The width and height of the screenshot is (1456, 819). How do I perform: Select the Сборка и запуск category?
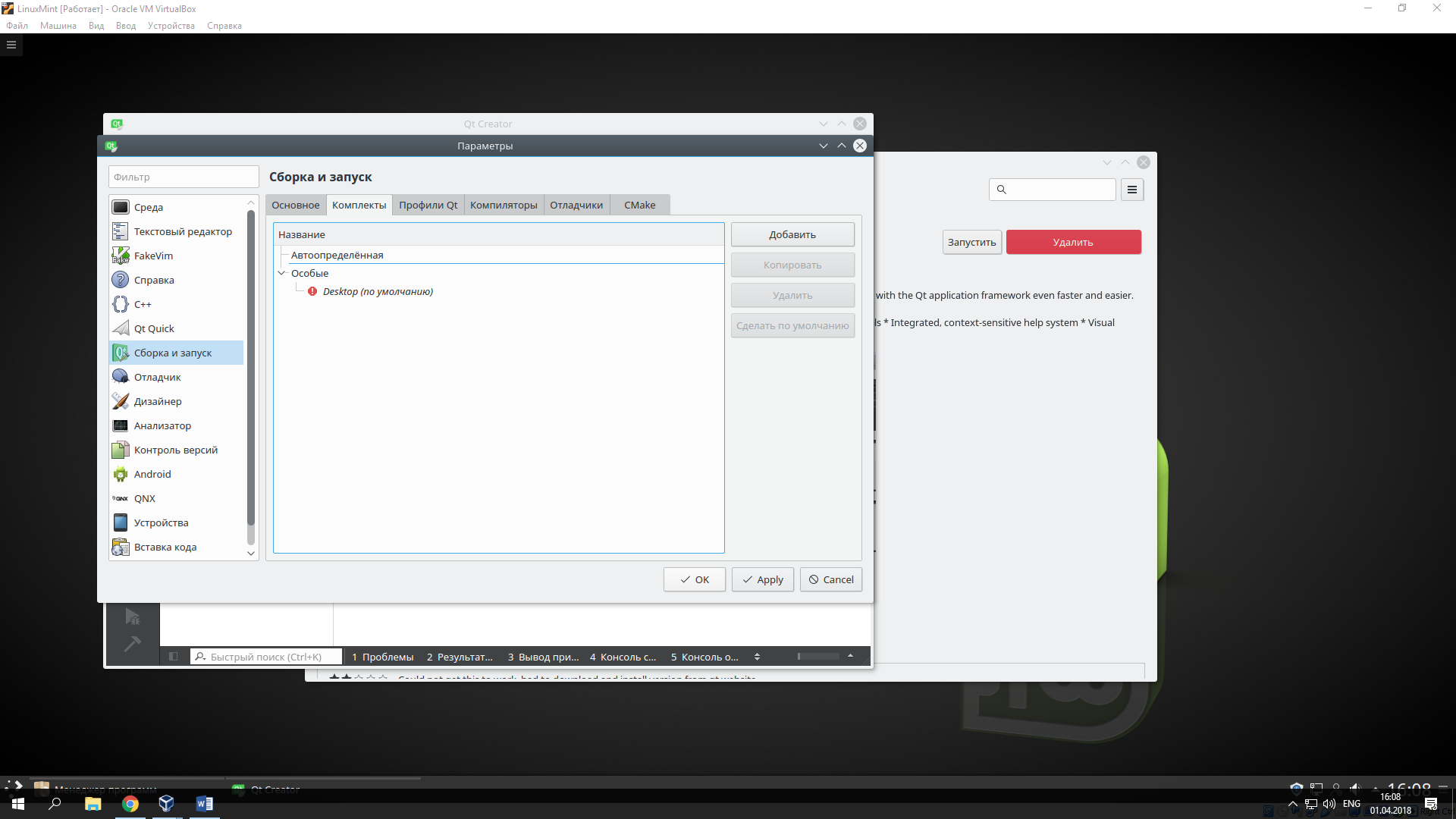[177, 353]
